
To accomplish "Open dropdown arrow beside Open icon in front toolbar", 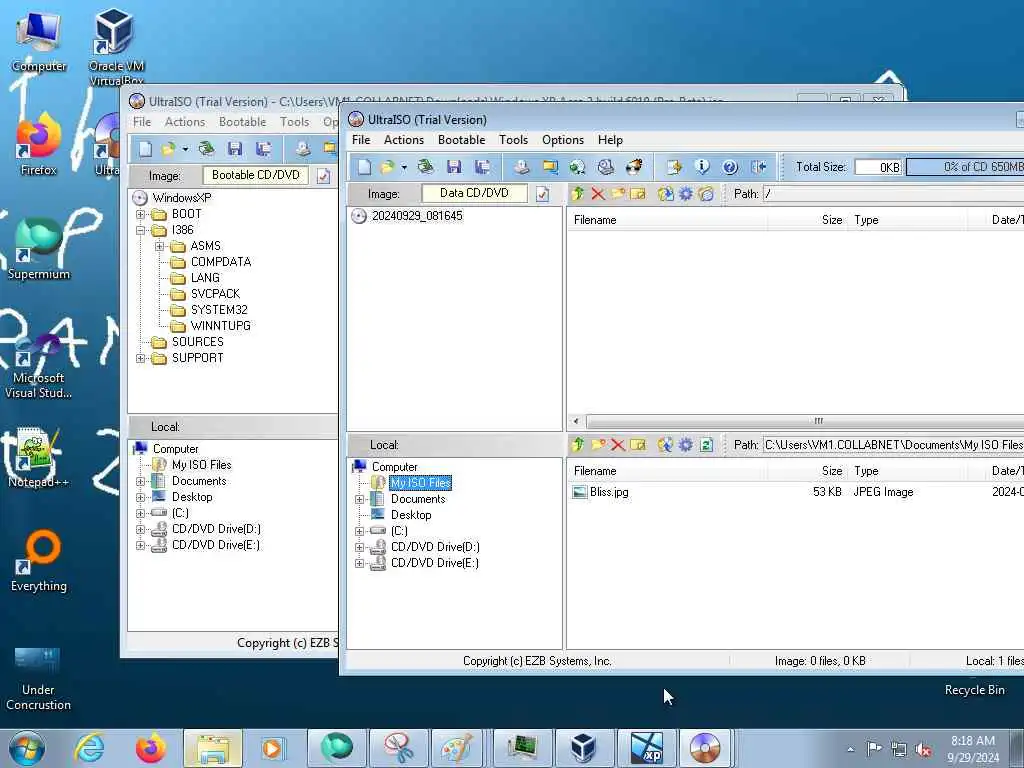I will coord(404,168).
